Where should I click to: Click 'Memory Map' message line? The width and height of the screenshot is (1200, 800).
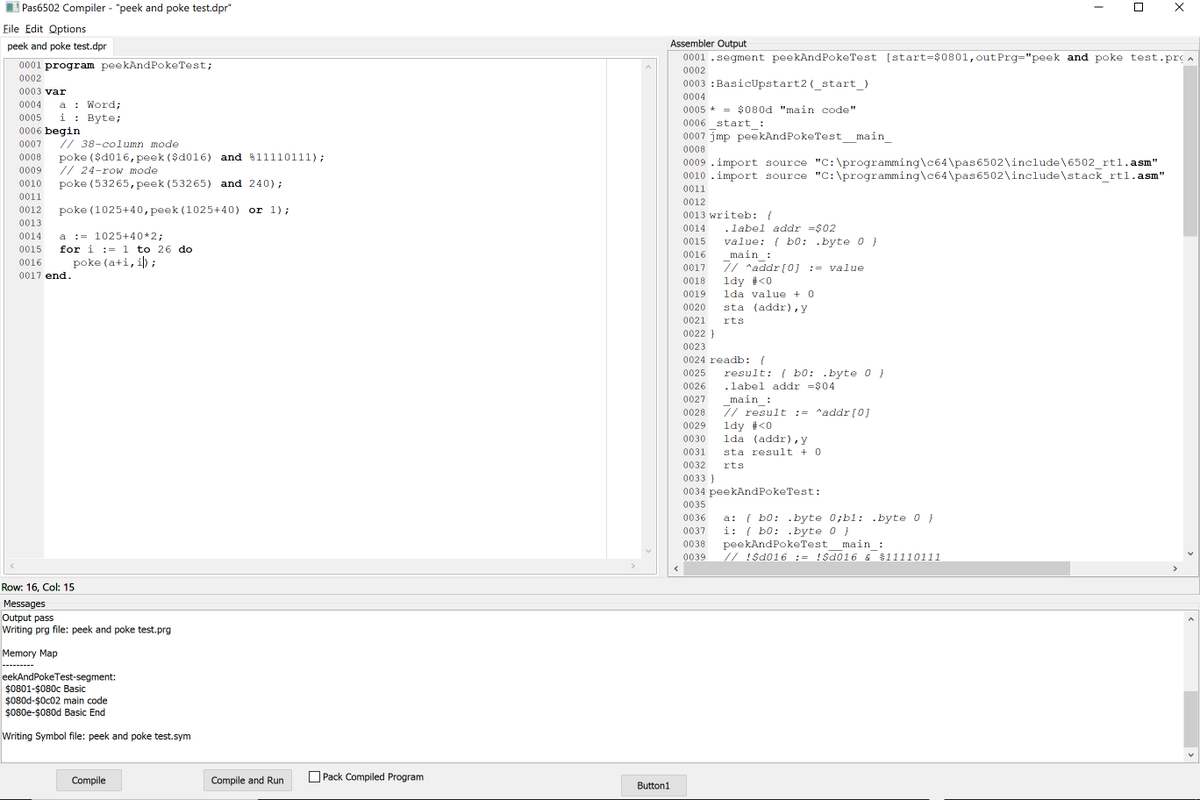point(30,653)
